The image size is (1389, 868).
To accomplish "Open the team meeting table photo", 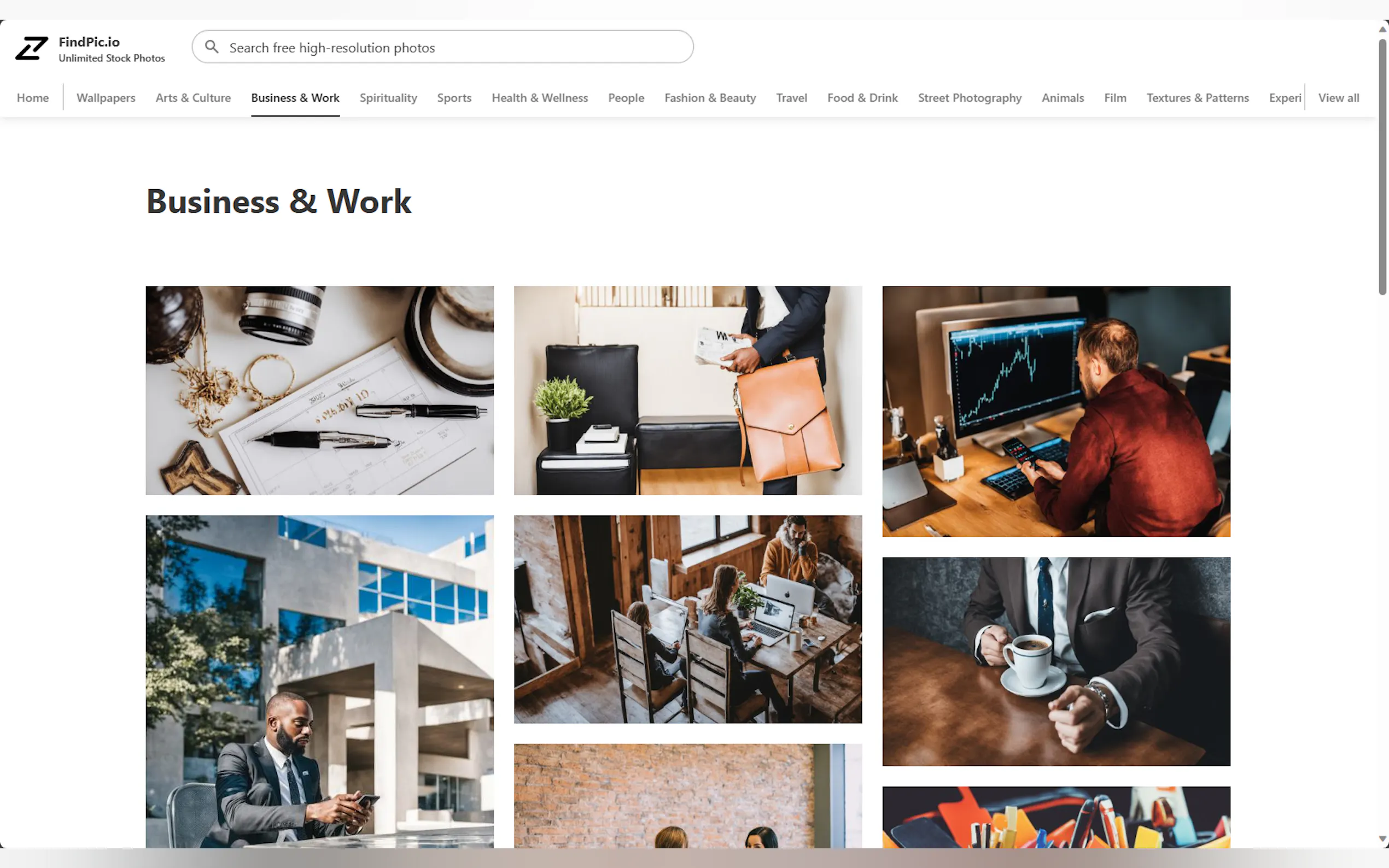I will pyautogui.click(x=687, y=619).
